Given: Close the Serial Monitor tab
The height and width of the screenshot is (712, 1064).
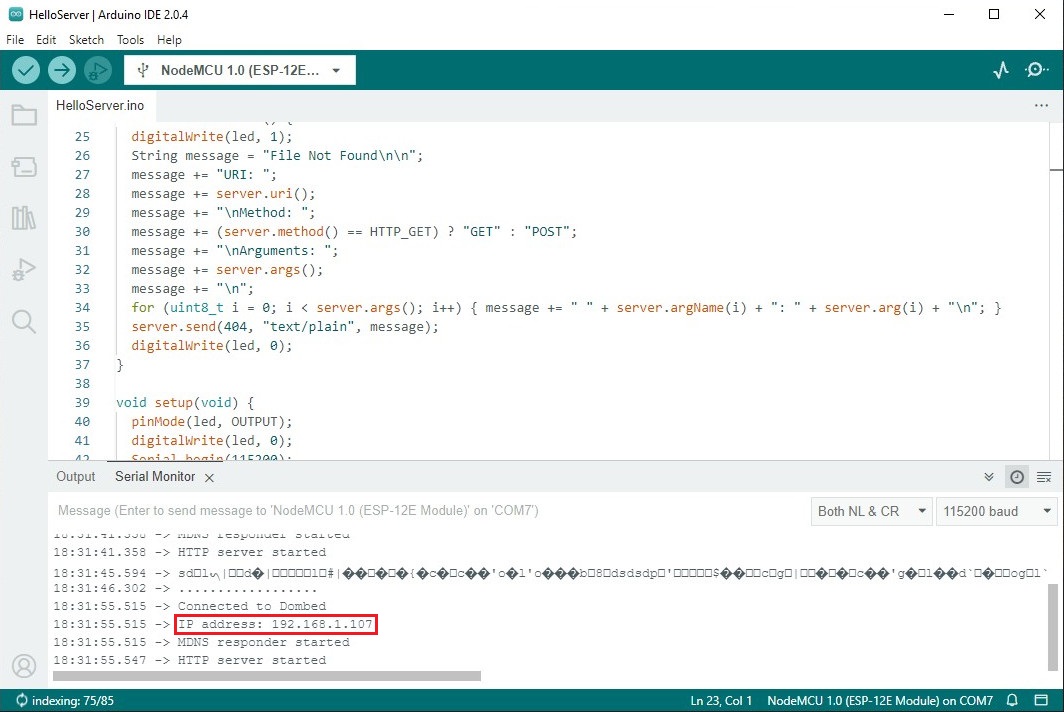Looking at the screenshot, I should [x=209, y=478].
